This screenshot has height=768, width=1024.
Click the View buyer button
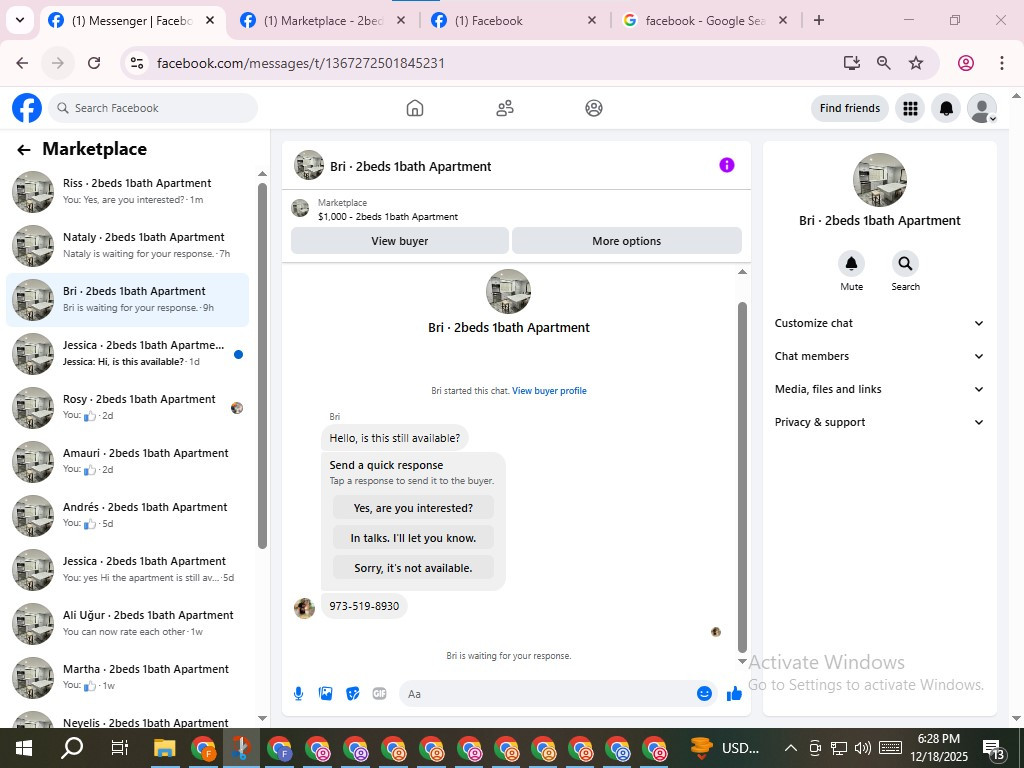400,241
